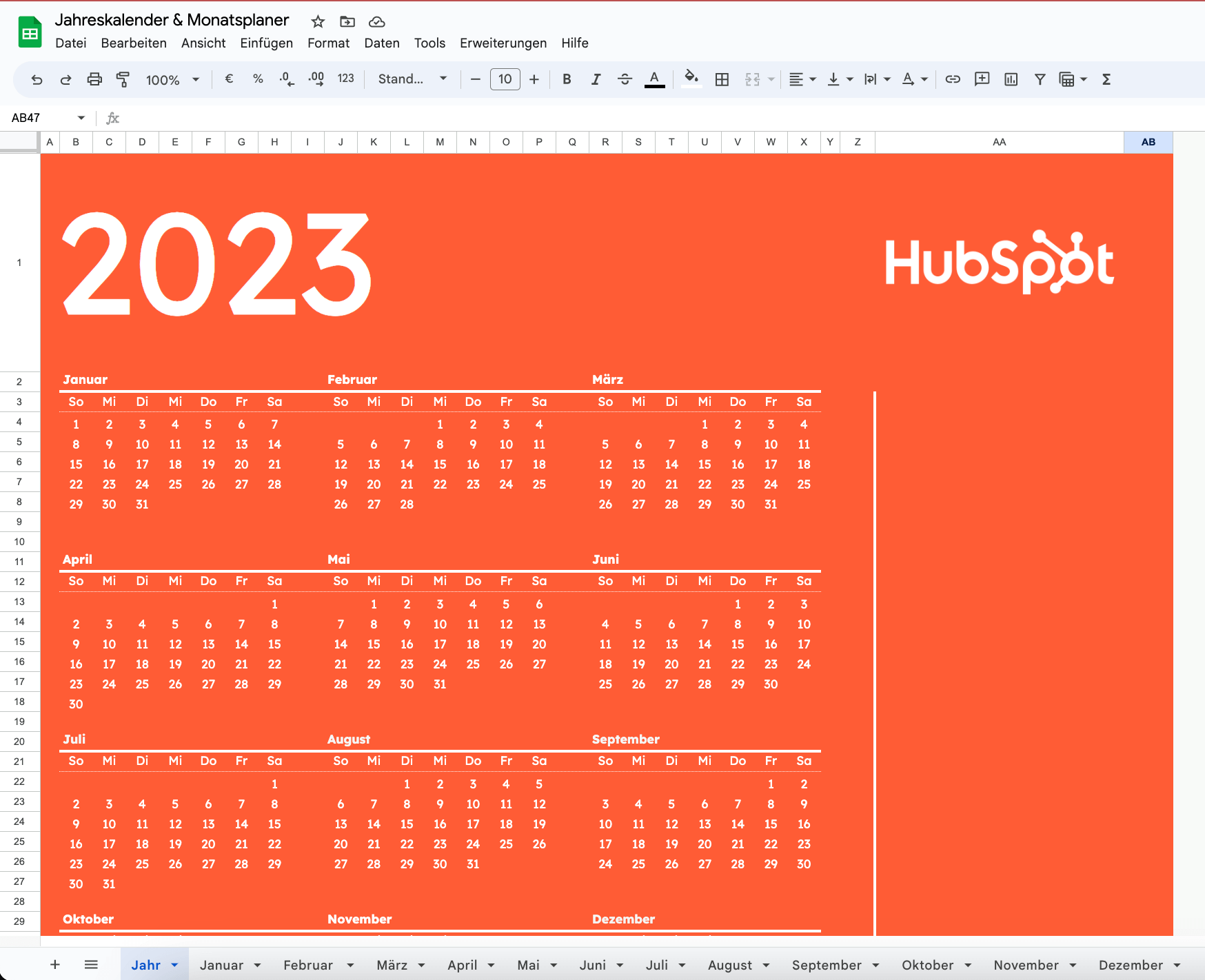Open the Jahr tab dropdown arrow
The width and height of the screenshot is (1205, 980).
click(x=174, y=965)
